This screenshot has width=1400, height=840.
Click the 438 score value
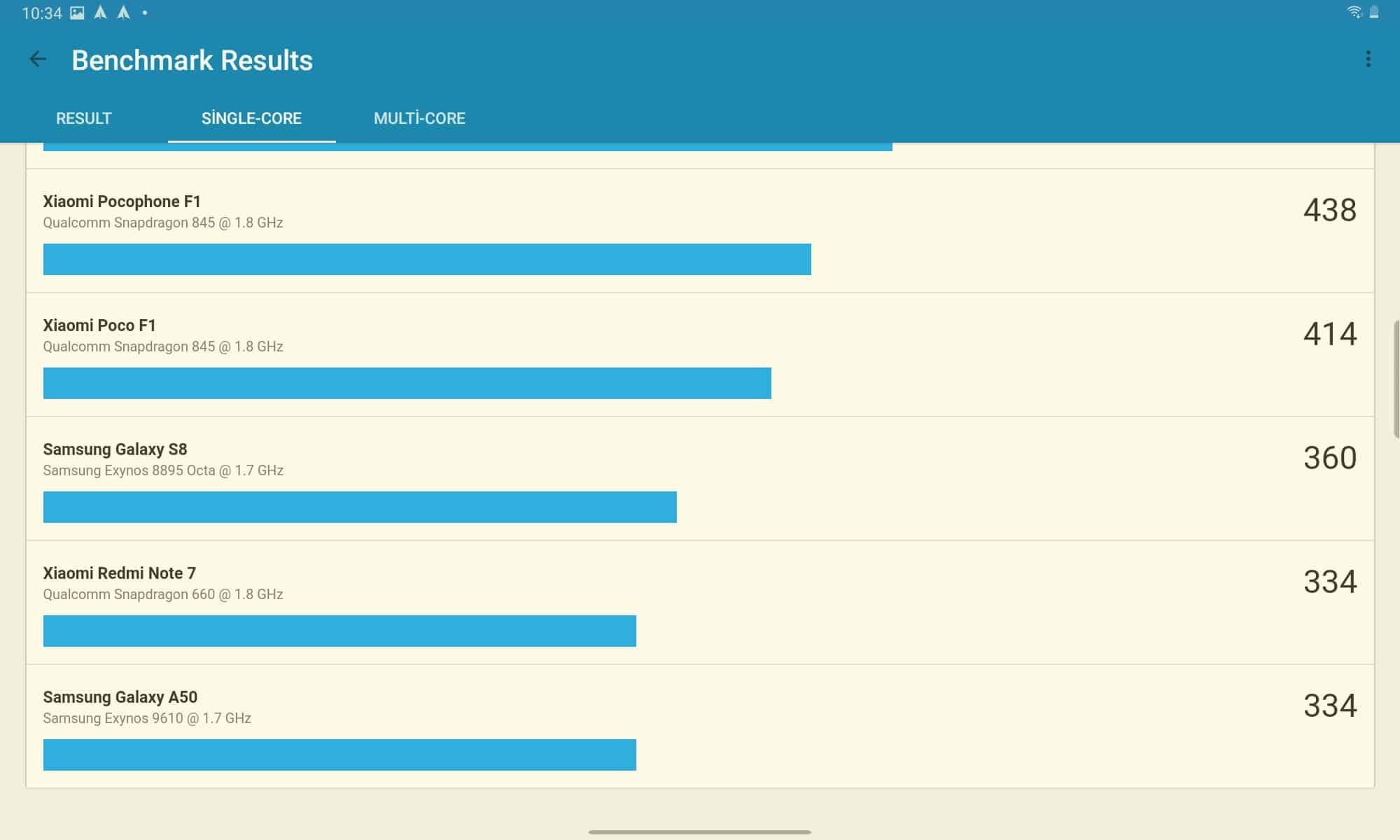tap(1329, 210)
